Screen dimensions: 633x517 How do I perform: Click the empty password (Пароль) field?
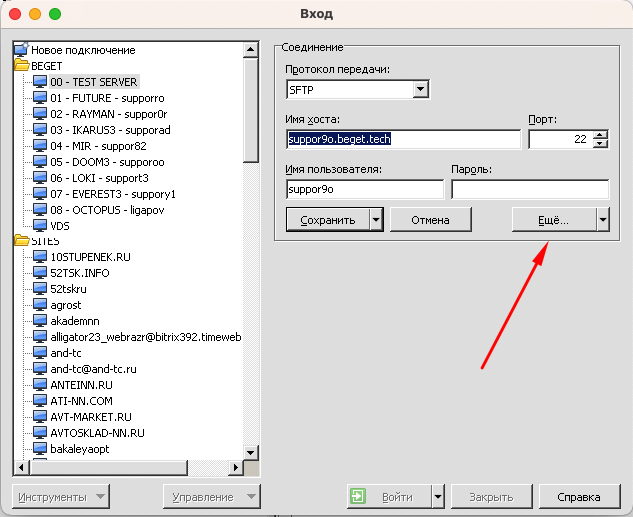pos(530,189)
